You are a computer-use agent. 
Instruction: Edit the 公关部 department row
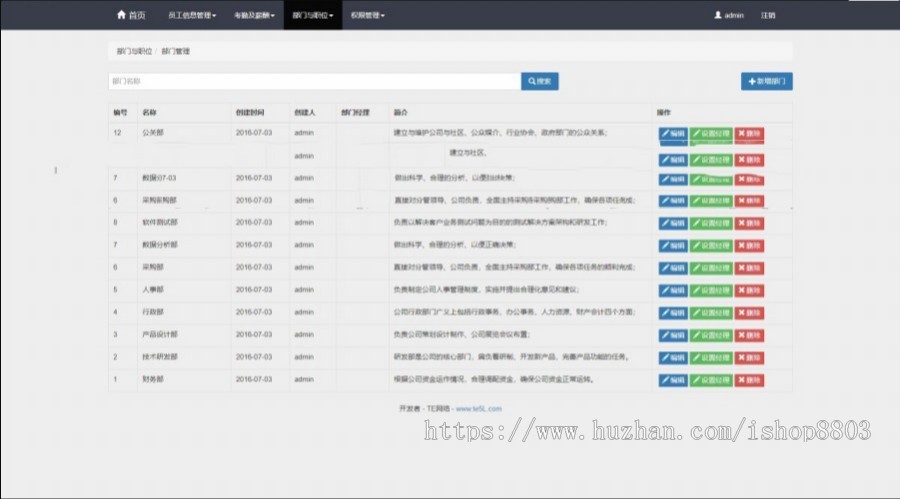click(x=673, y=134)
